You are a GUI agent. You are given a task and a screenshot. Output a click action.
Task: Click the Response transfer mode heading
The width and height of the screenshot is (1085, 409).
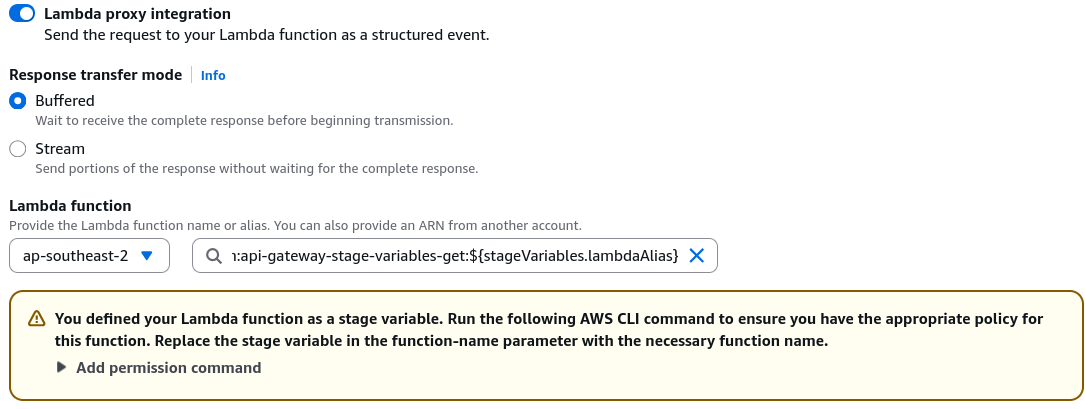95,75
